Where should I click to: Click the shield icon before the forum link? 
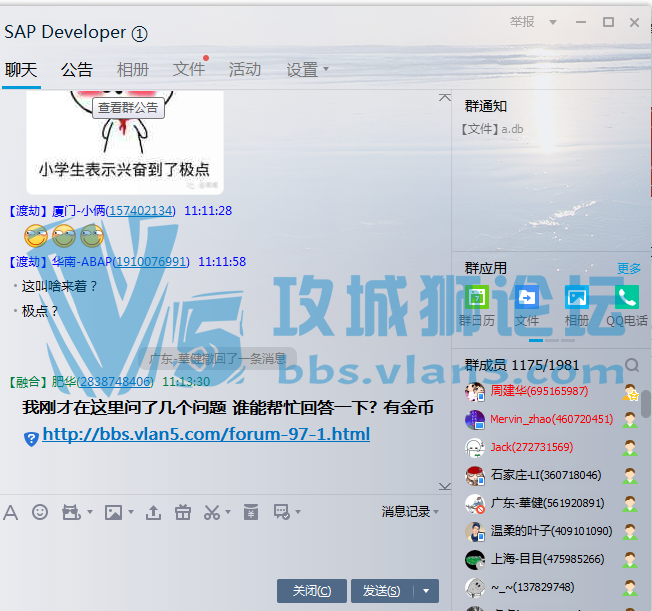click(31, 439)
